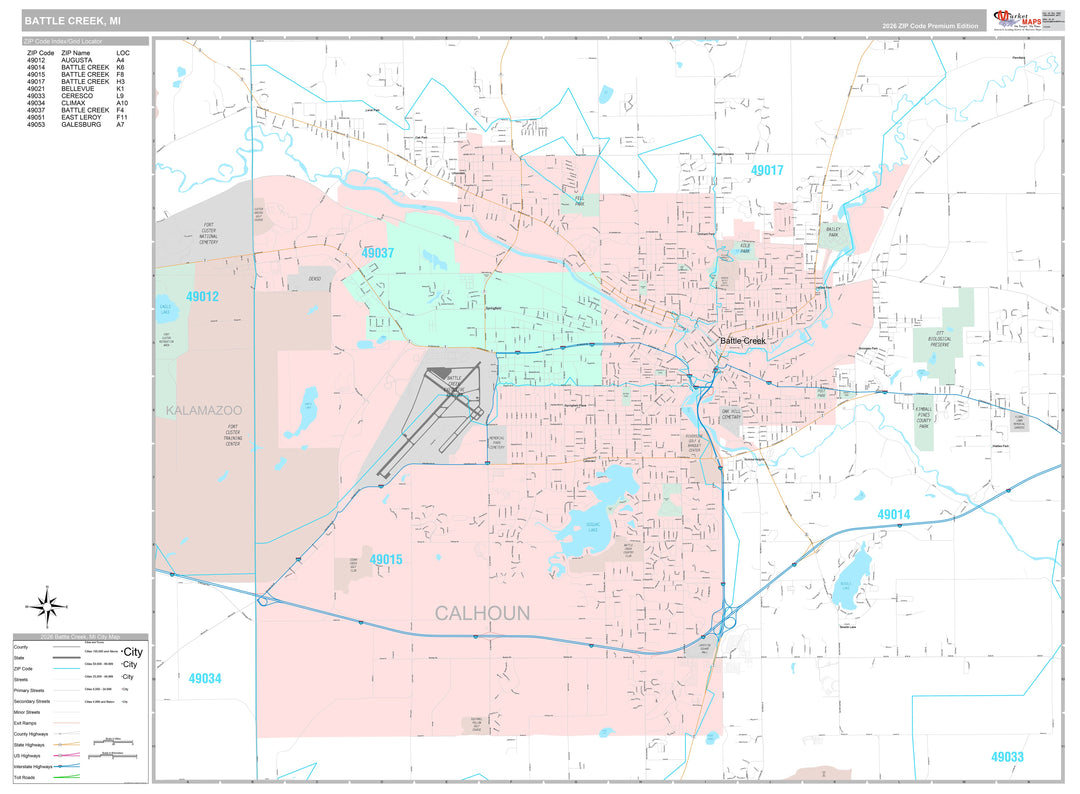Click the "Primary Streets" legend entry
This screenshot has width=1080, height=794.
tap(29, 690)
